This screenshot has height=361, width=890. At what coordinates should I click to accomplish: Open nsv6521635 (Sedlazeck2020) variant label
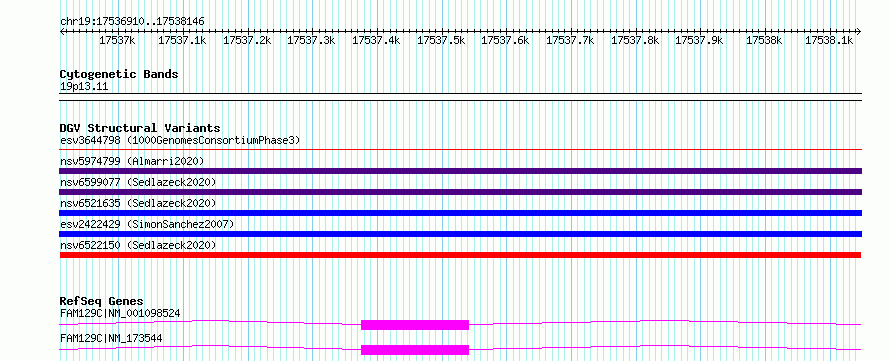click(138, 203)
